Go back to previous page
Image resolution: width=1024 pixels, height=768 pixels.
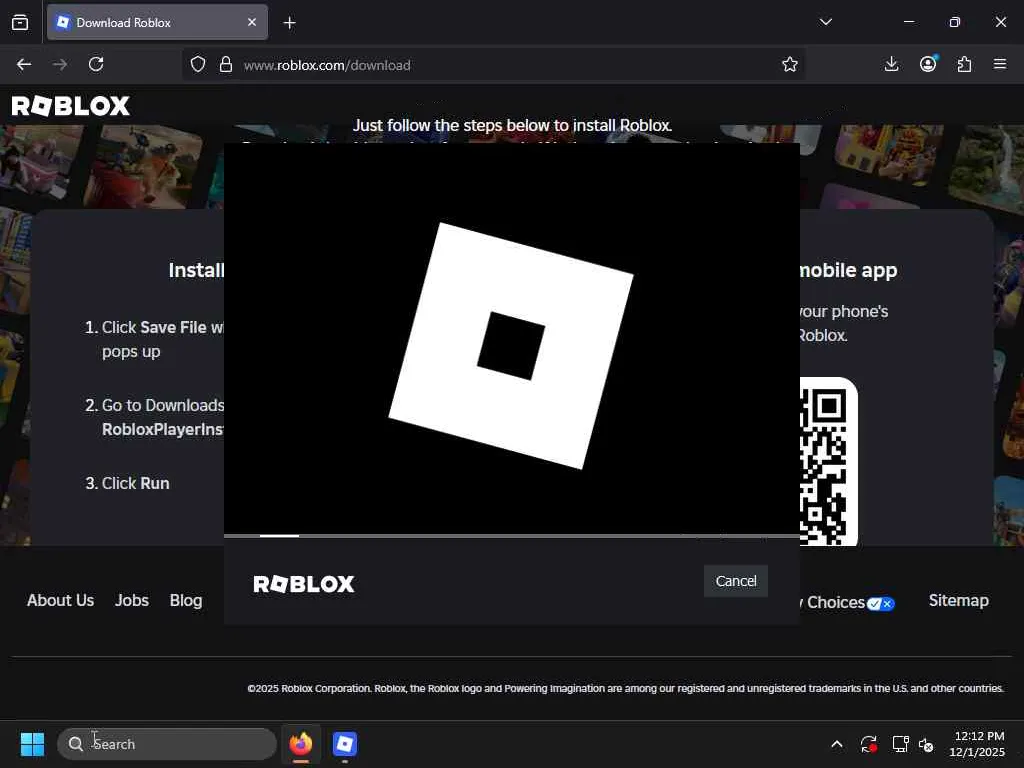(24, 64)
